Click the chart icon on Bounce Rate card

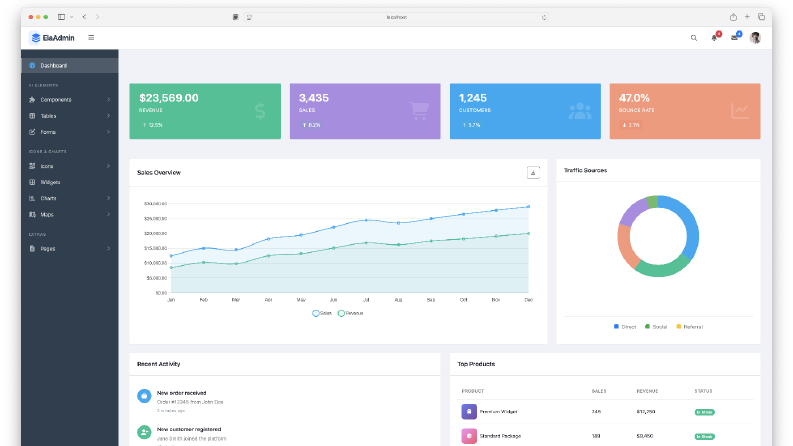(x=739, y=111)
